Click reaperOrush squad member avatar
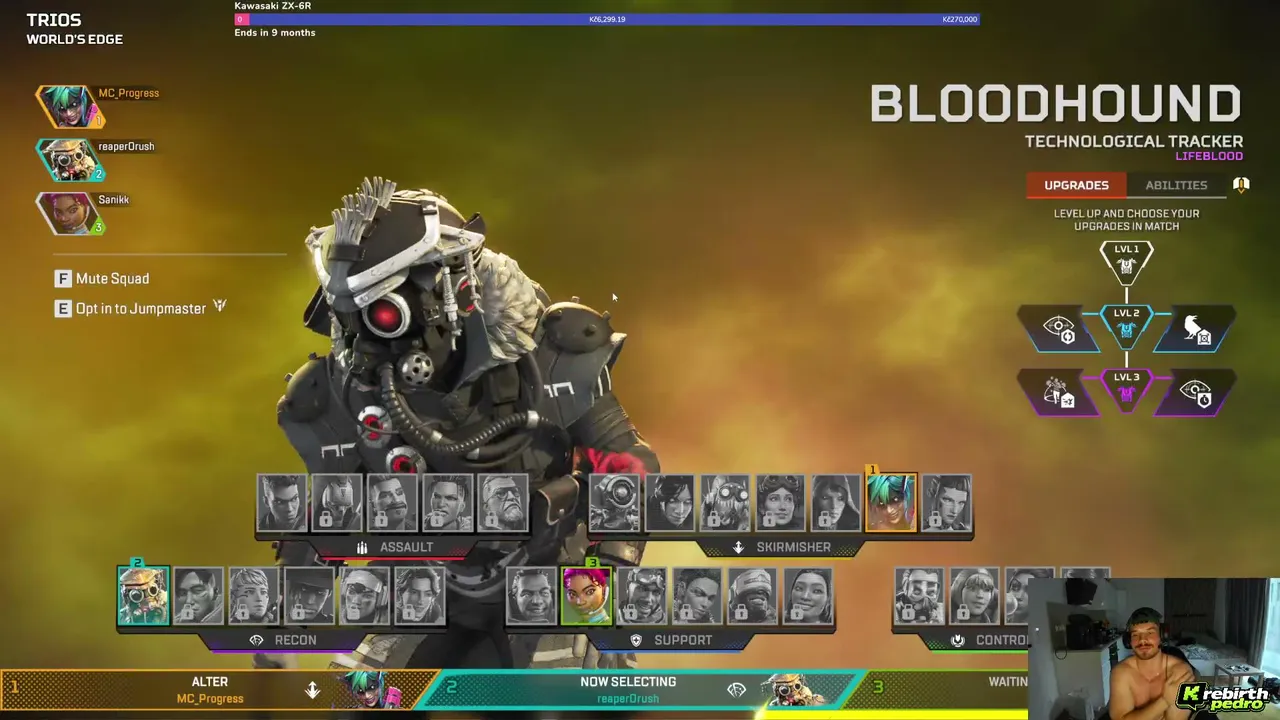The height and width of the screenshot is (720, 1280). coord(70,160)
